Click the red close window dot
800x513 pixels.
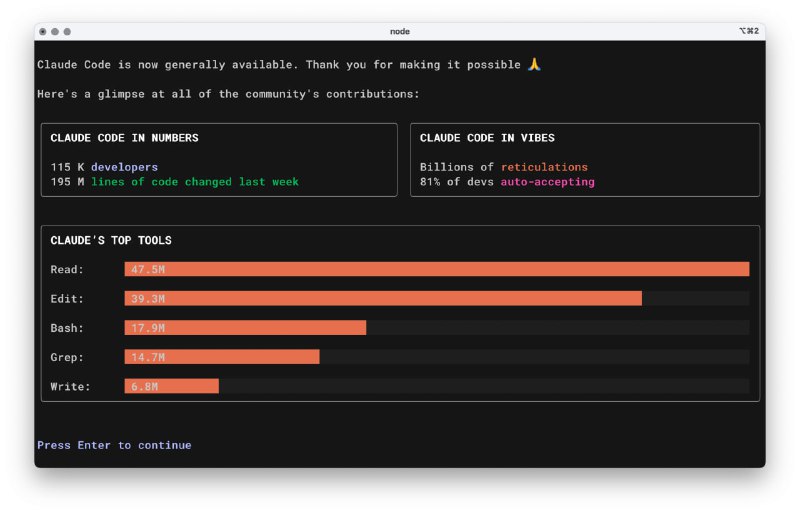click(43, 32)
